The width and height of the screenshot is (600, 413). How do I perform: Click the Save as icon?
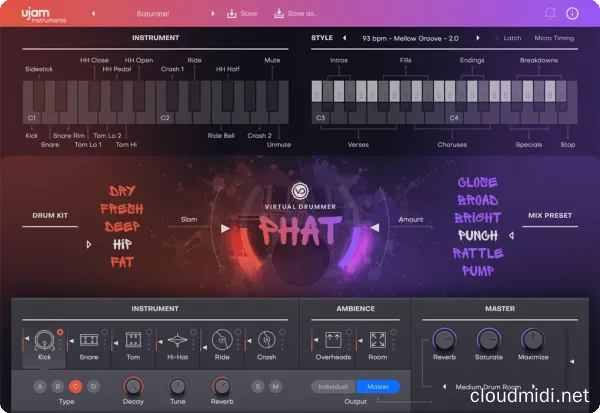pos(279,14)
